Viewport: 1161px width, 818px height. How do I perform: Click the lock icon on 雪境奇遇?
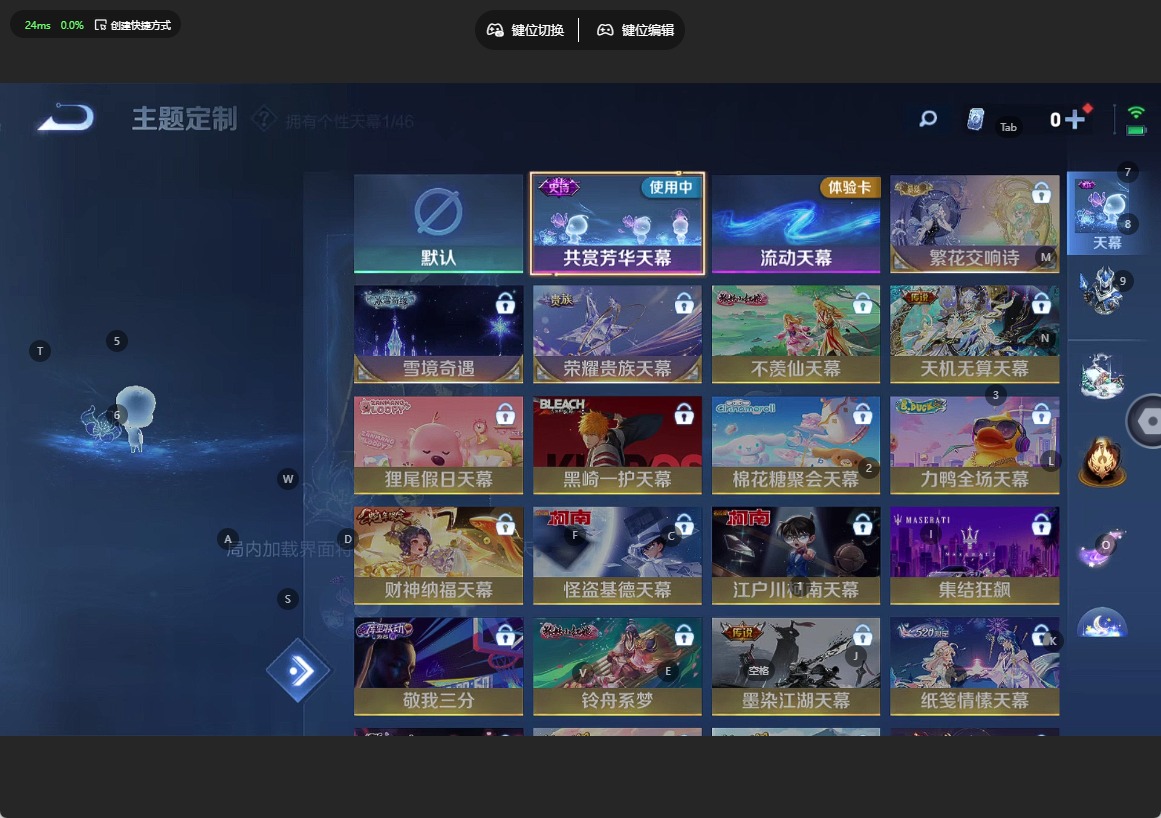505,303
